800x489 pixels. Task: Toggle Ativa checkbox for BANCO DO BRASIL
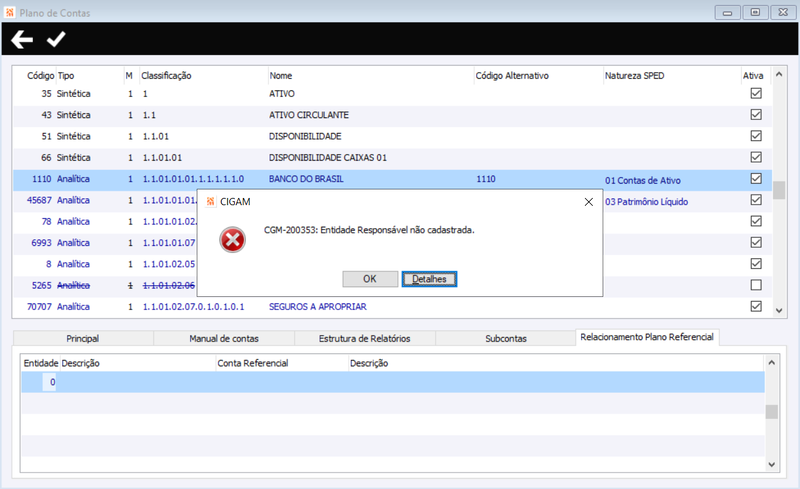[756, 179]
